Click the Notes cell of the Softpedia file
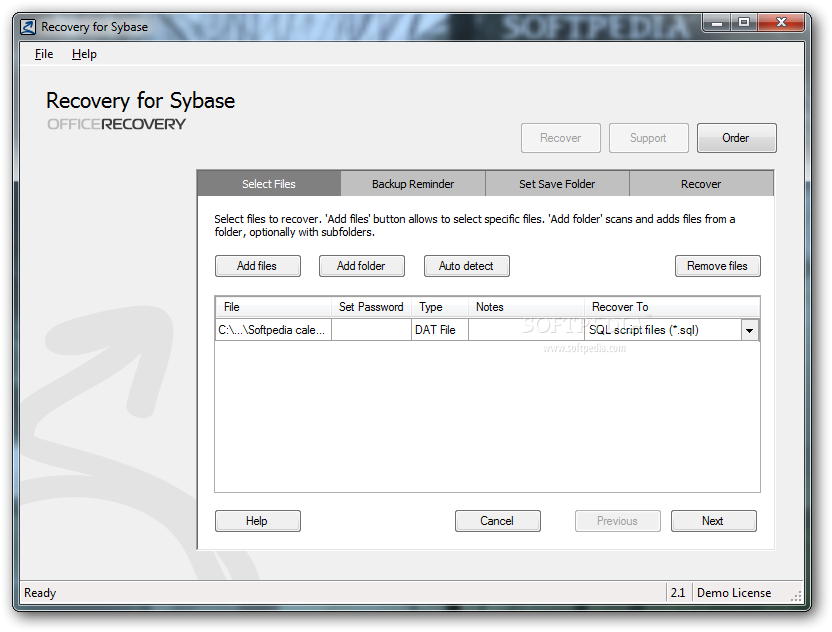 526,330
